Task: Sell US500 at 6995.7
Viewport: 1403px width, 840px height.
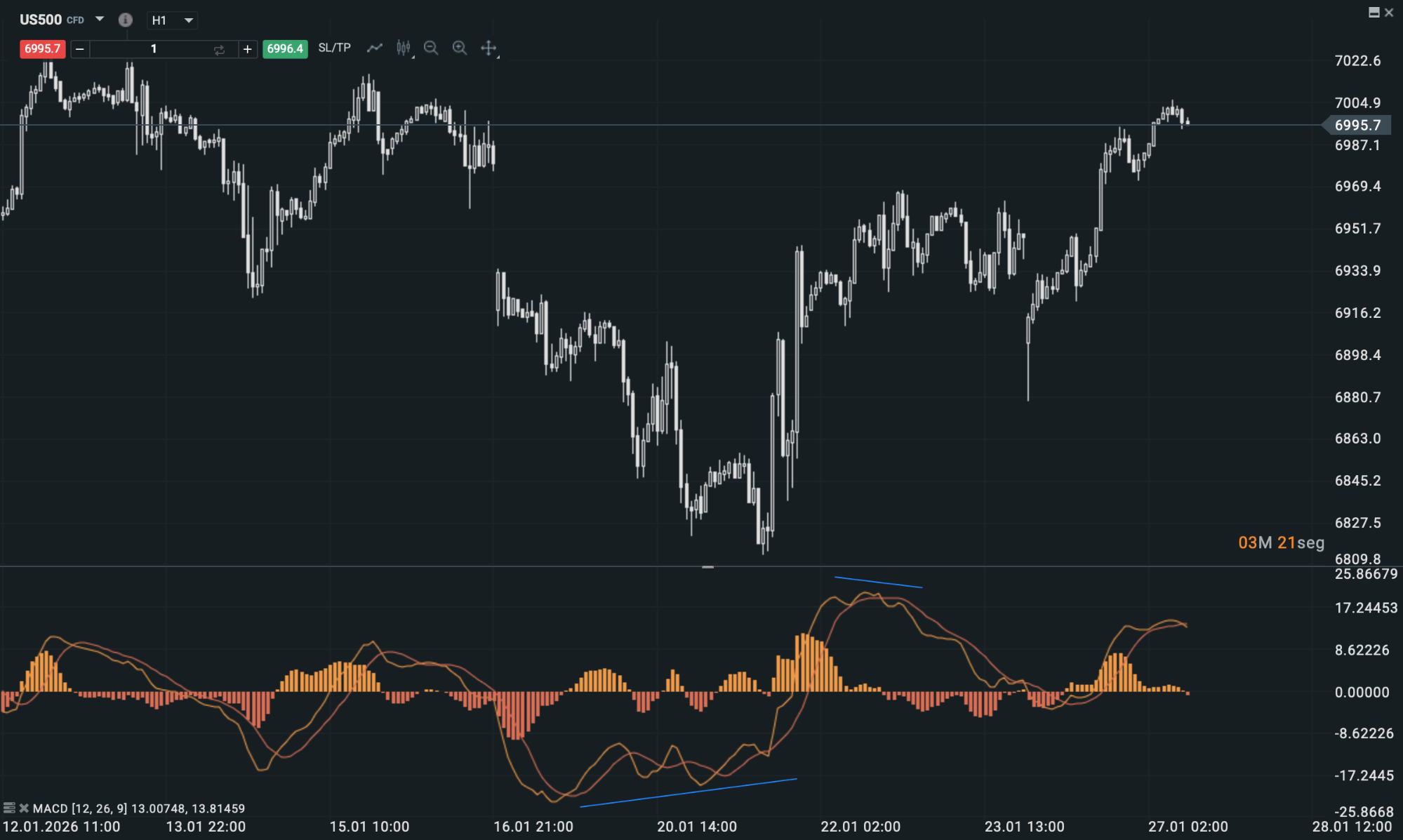Action: (42, 49)
